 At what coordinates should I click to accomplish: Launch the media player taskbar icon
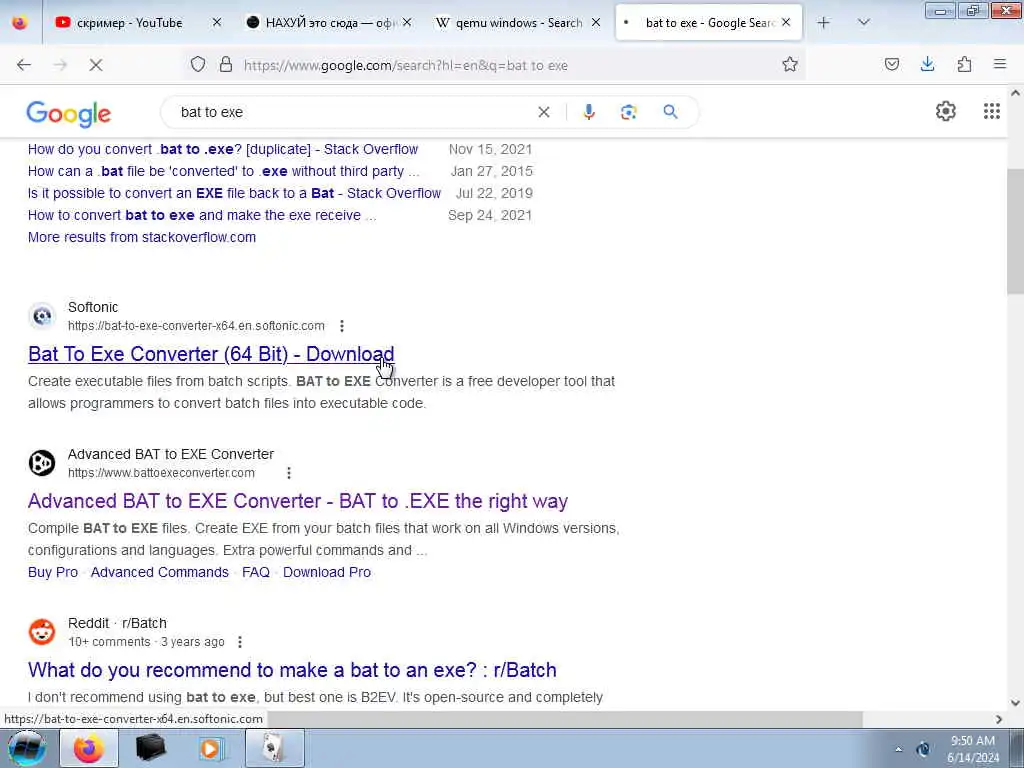coord(211,748)
